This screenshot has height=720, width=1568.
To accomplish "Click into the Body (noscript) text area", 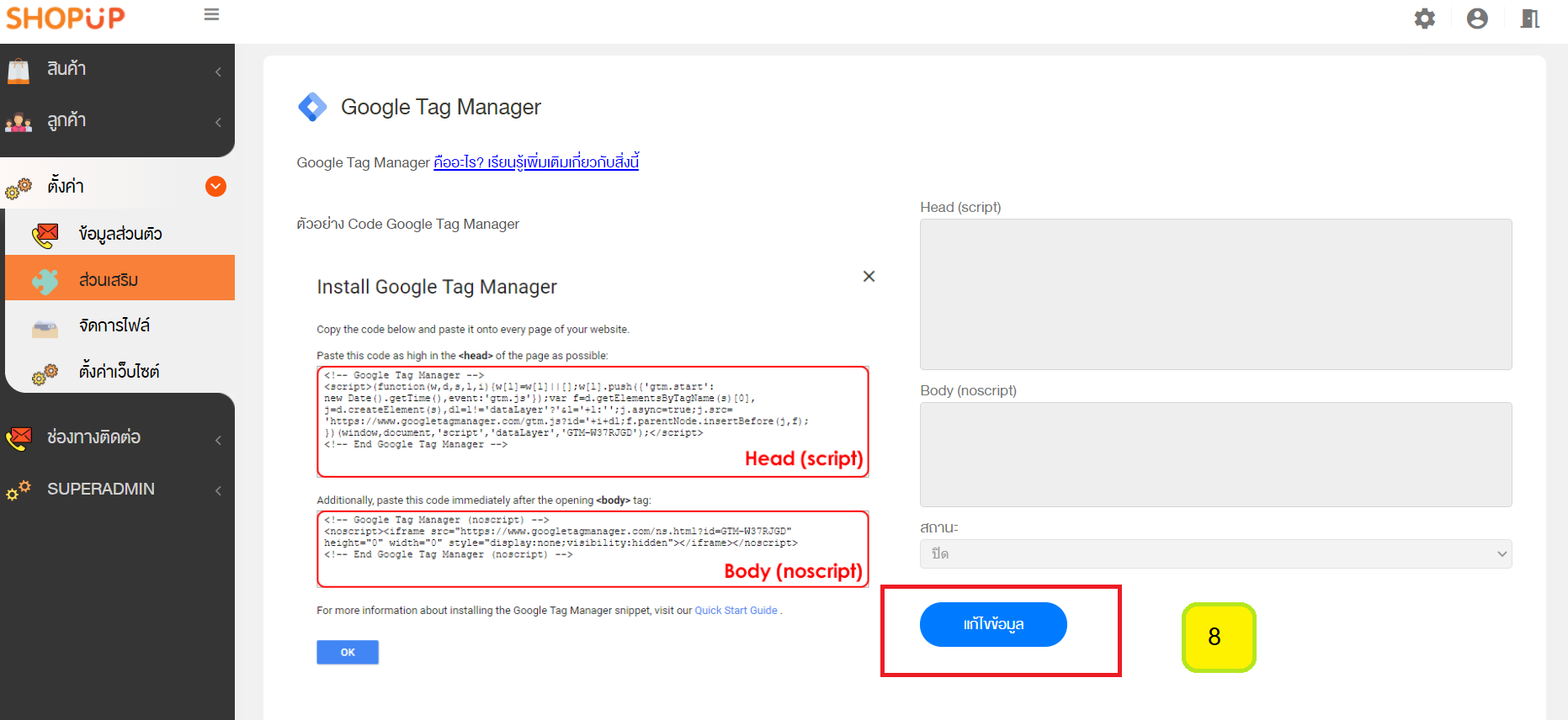I will pos(1215,454).
